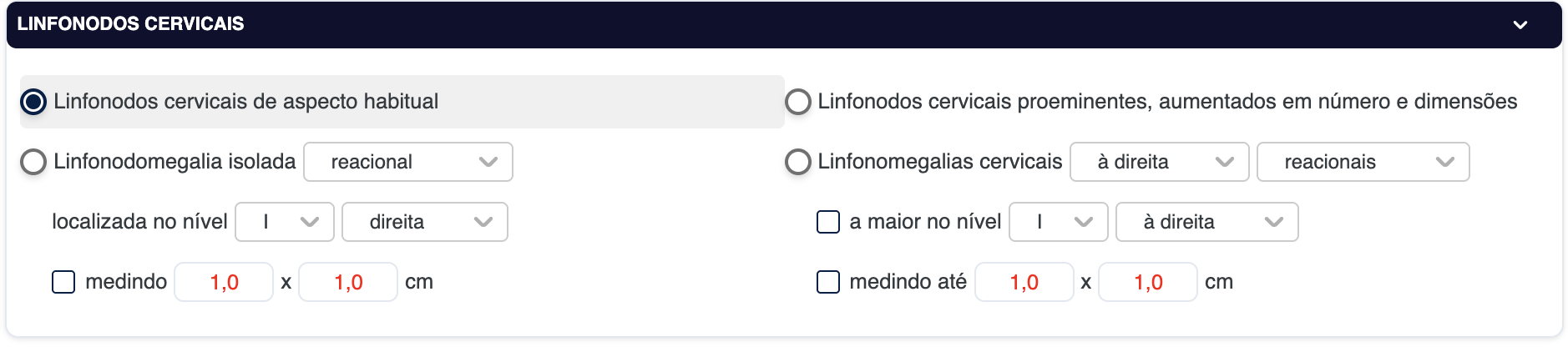Viewport: 1568px width, 347px height.
Task: Tick the medindo até checkbox
Action: coord(827,282)
